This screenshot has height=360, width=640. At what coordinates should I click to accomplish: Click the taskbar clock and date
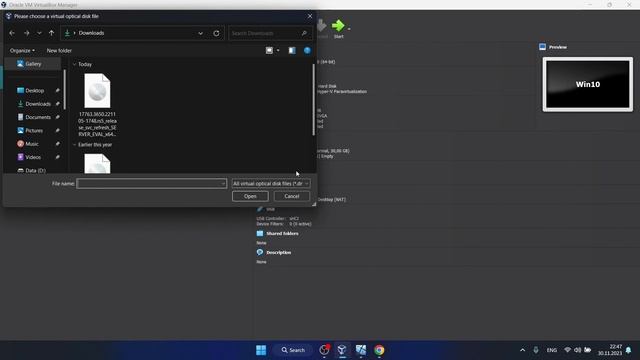coord(610,350)
